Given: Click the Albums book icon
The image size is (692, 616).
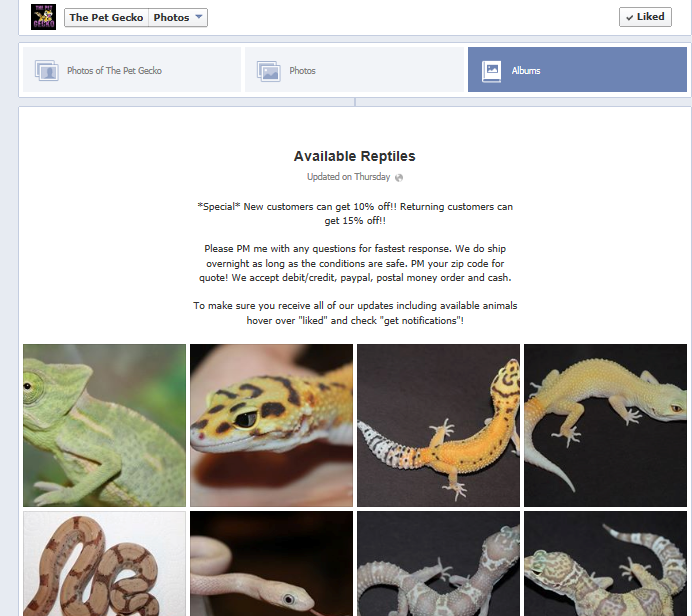Looking at the screenshot, I should pos(491,71).
